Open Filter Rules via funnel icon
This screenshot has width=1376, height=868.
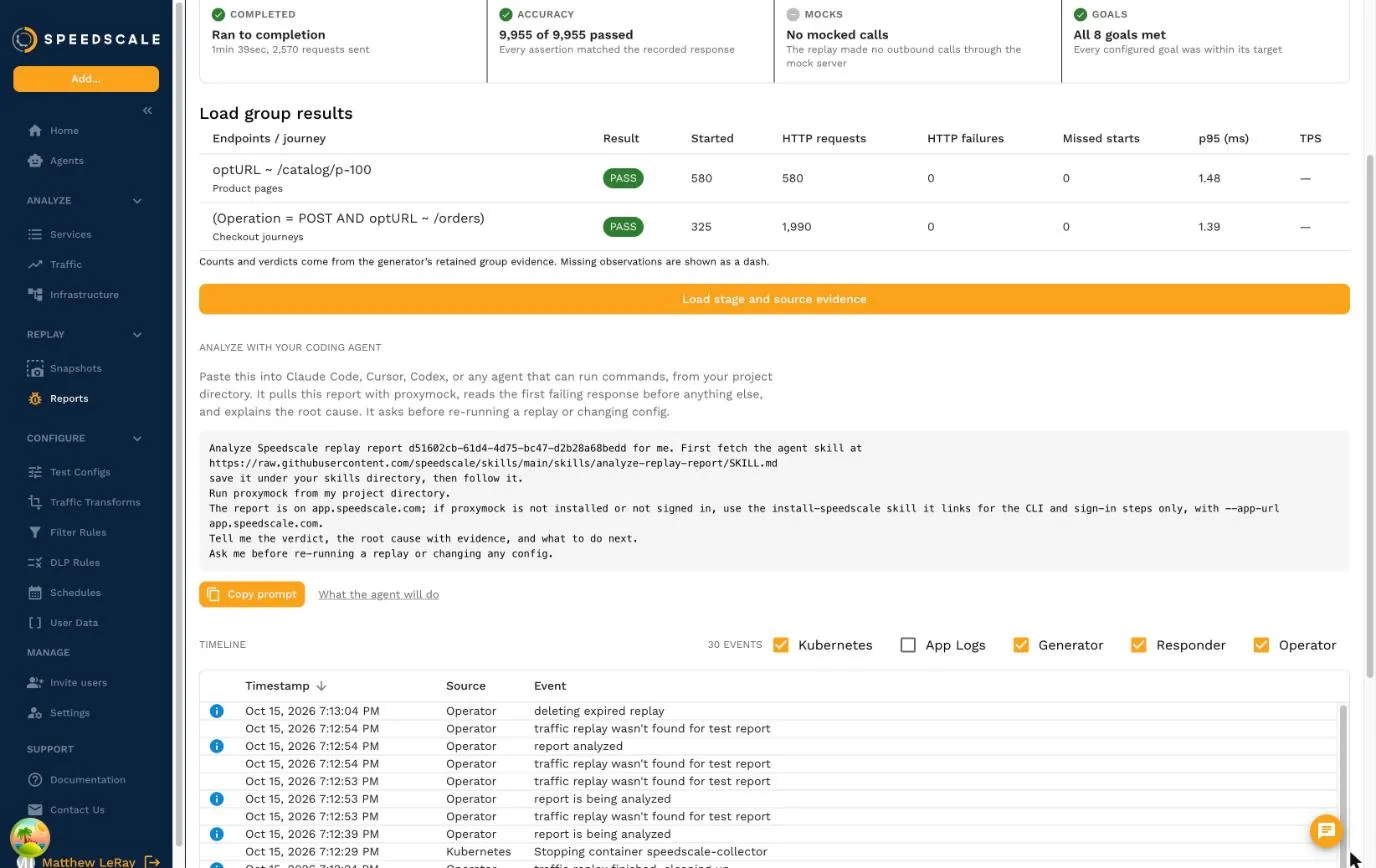coord(35,532)
